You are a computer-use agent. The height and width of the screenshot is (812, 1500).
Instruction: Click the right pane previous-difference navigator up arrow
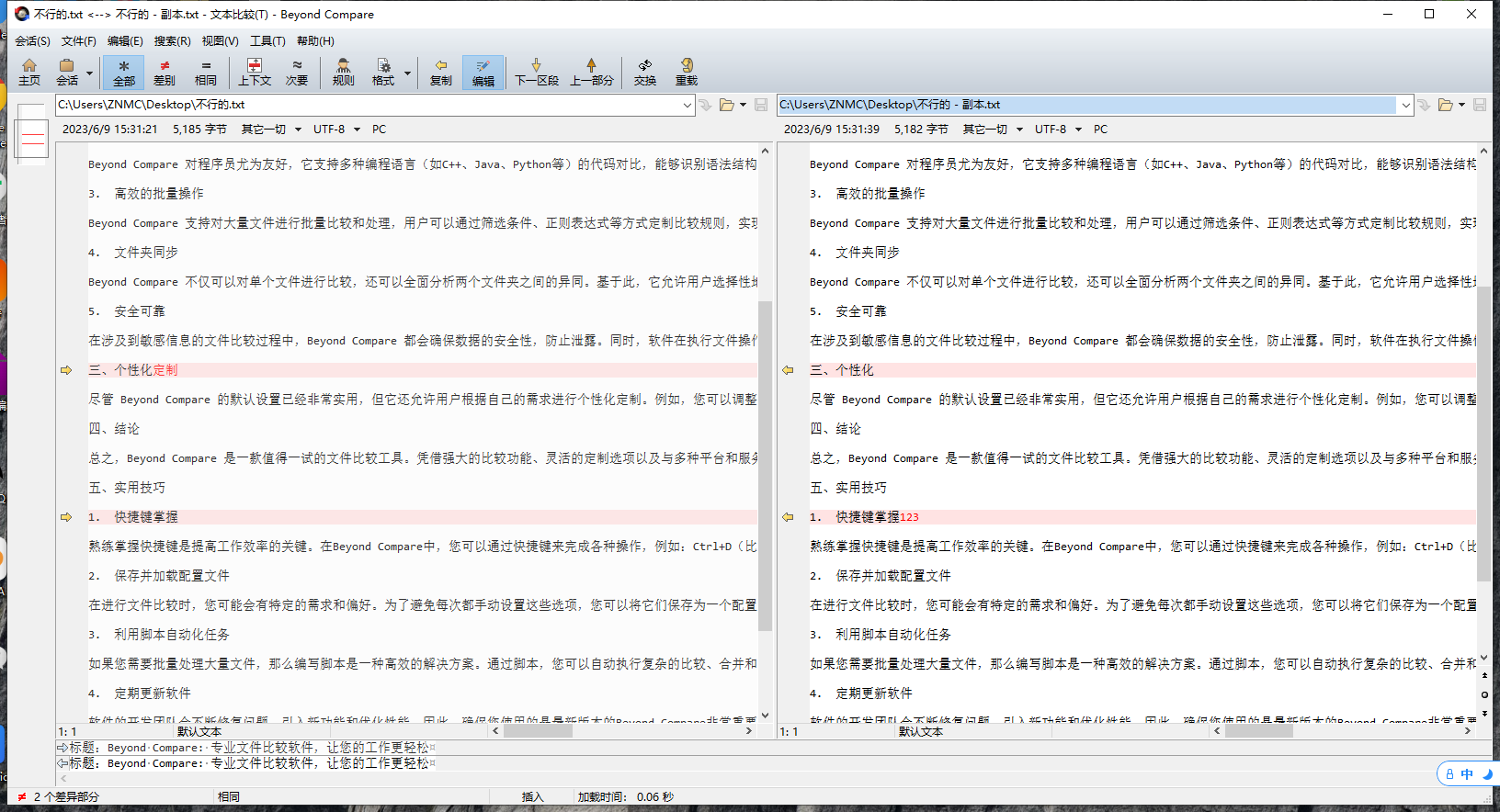[x=1484, y=676]
